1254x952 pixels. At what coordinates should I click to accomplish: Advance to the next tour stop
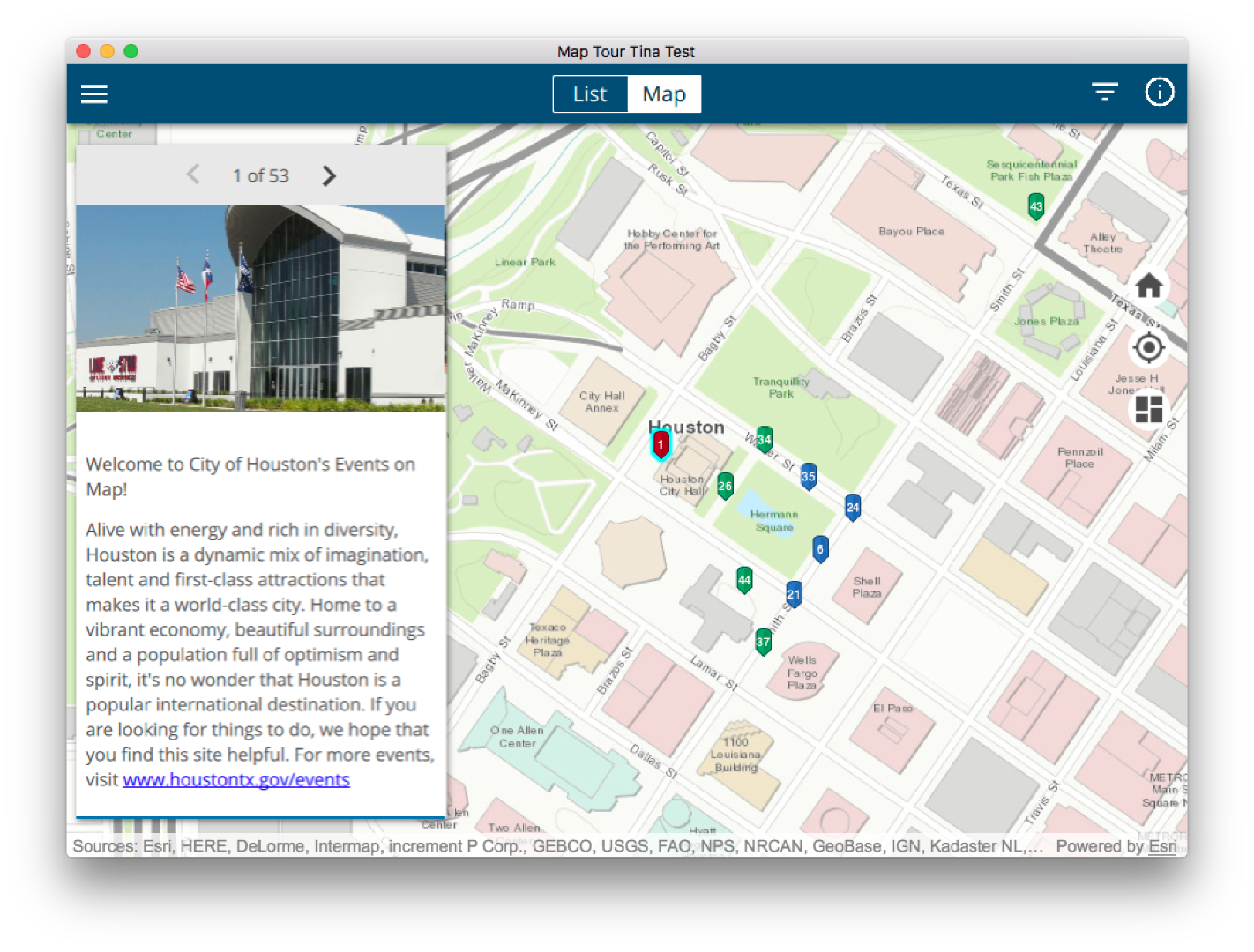pos(329,175)
